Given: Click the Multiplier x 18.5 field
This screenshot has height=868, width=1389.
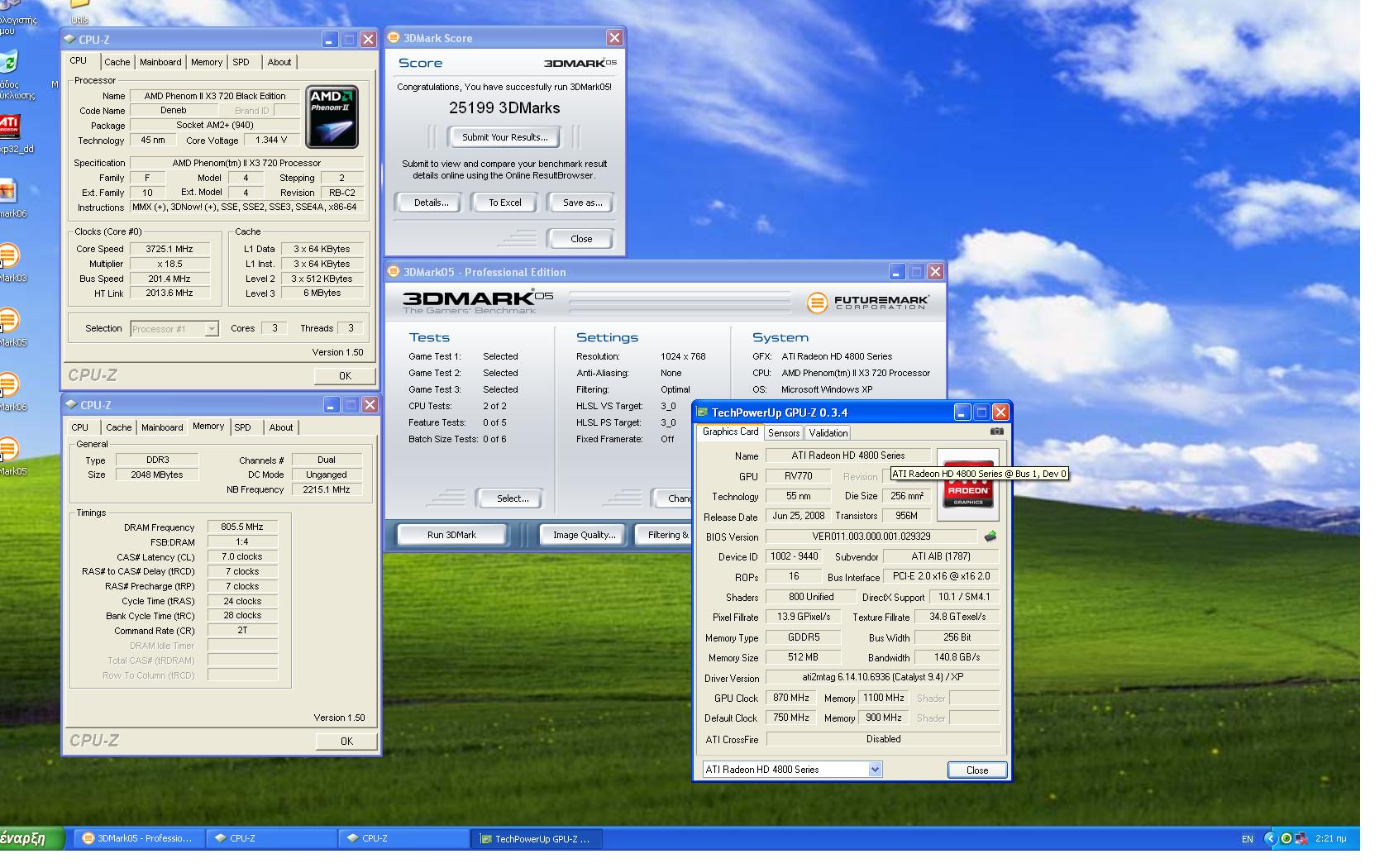Looking at the screenshot, I should (169, 264).
